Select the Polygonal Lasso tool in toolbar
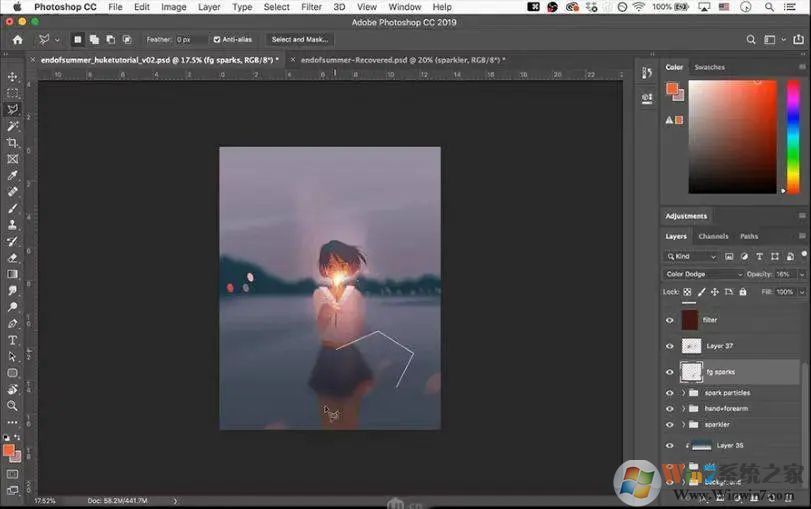The image size is (811, 509). [12, 109]
